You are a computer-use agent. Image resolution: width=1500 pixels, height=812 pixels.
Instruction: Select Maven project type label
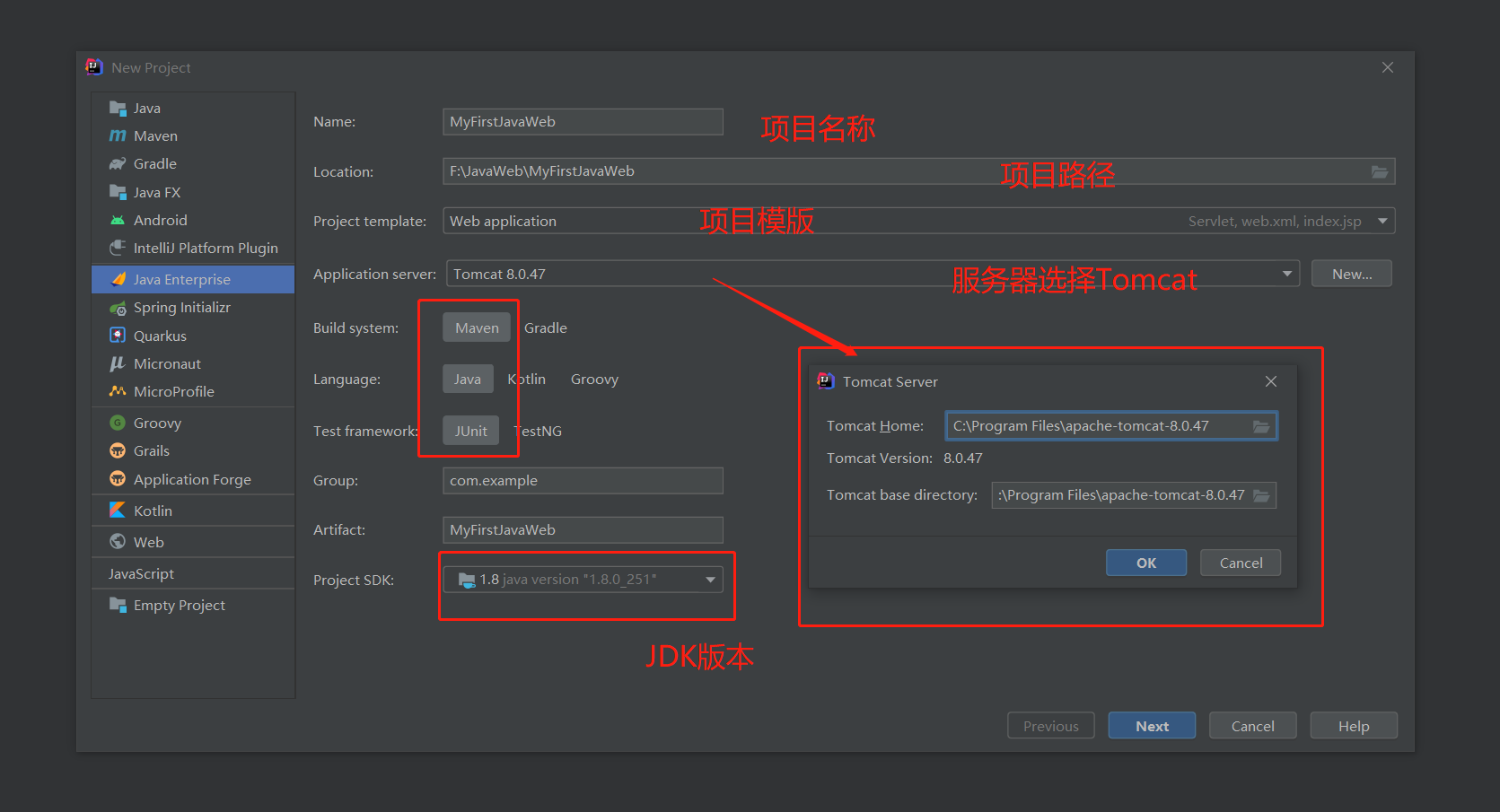click(155, 136)
